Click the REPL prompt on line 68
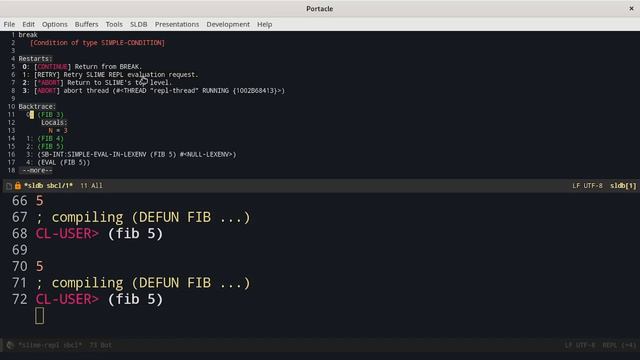Image resolution: width=640 pixels, height=360 pixels. pyautogui.click(x=67, y=233)
